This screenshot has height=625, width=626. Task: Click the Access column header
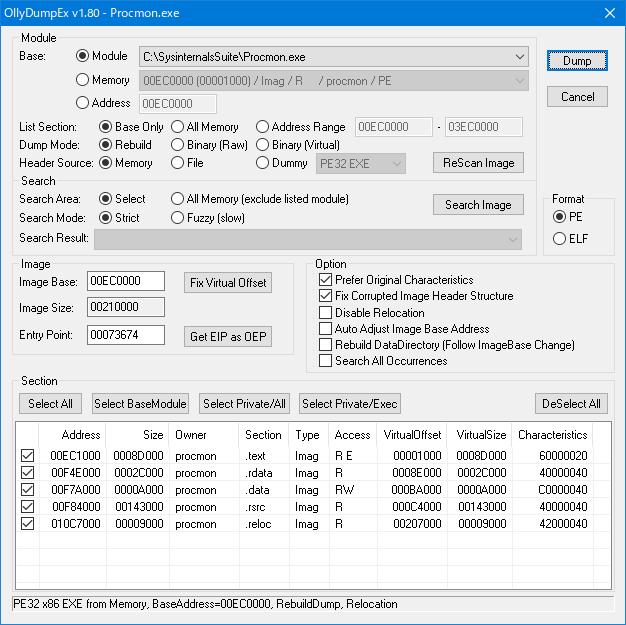tap(353, 435)
